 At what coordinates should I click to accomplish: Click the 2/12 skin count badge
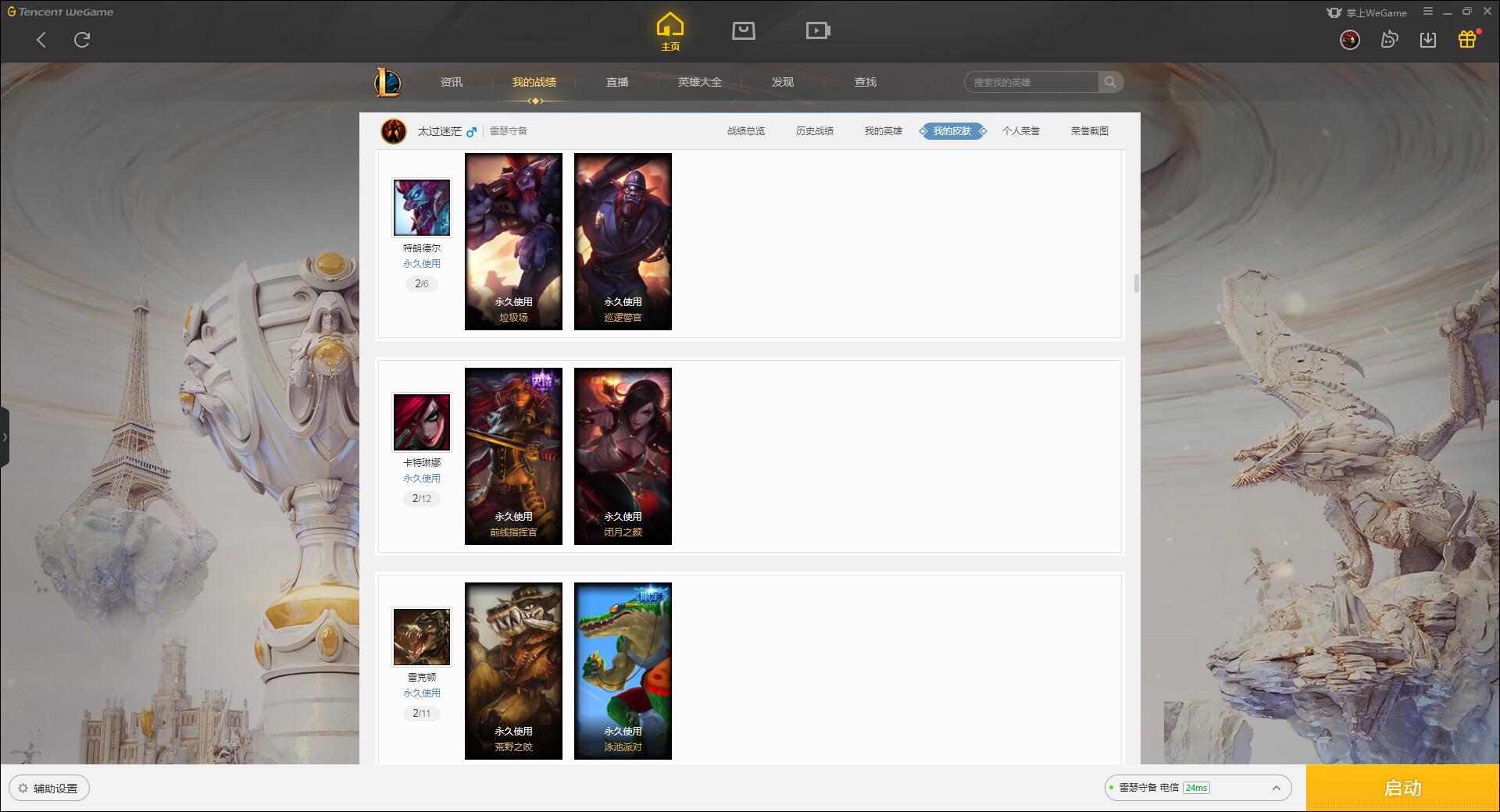[x=422, y=499]
